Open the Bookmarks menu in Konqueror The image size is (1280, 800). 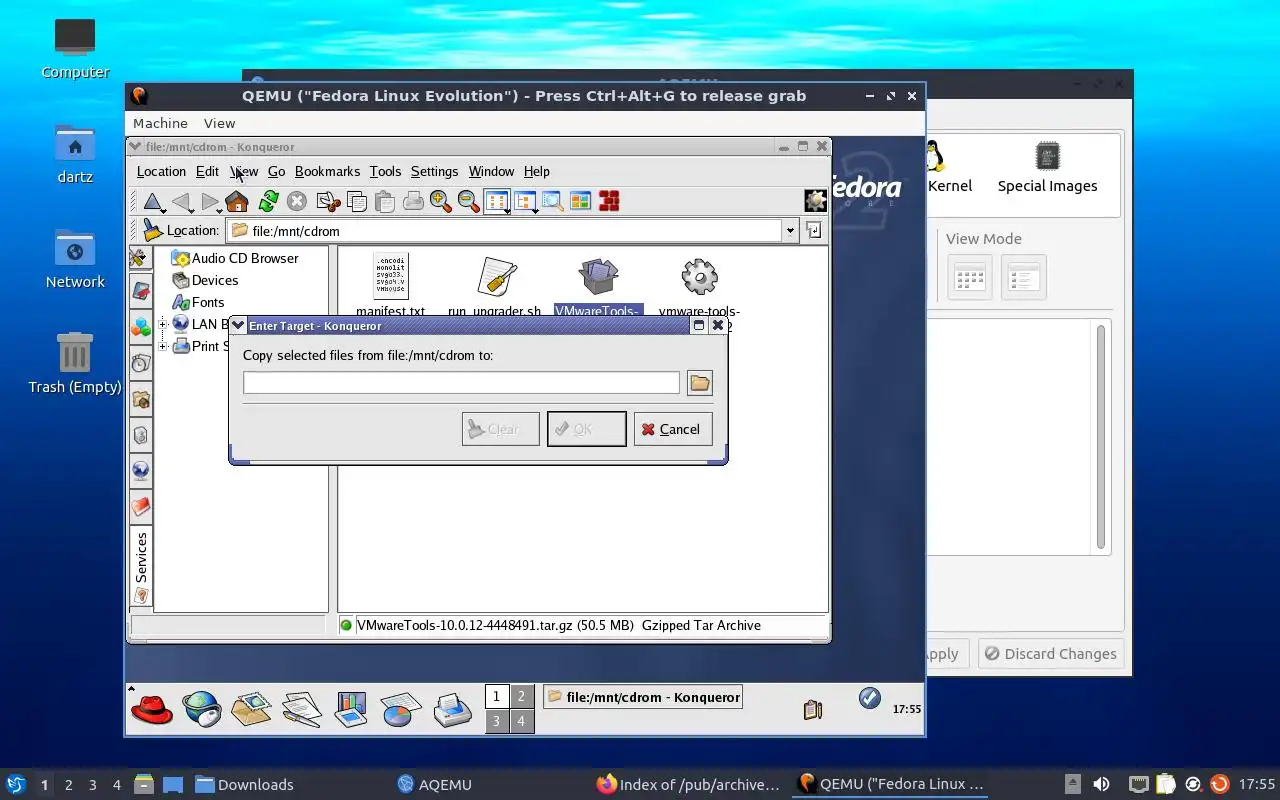[x=327, y=172]
